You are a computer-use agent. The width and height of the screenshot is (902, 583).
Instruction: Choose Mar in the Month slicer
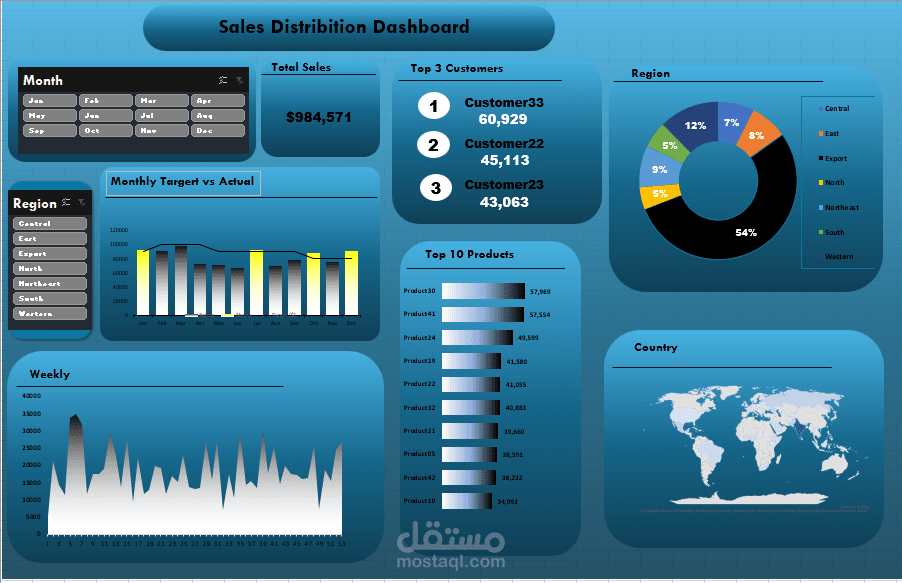162,101
